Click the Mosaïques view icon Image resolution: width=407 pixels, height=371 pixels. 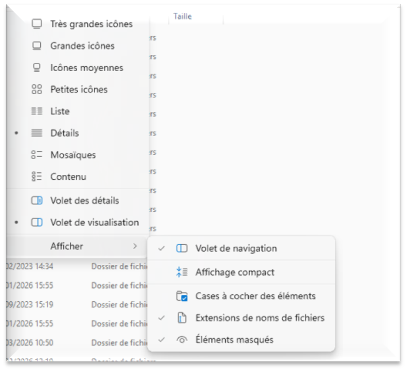[x=37, y=155]
